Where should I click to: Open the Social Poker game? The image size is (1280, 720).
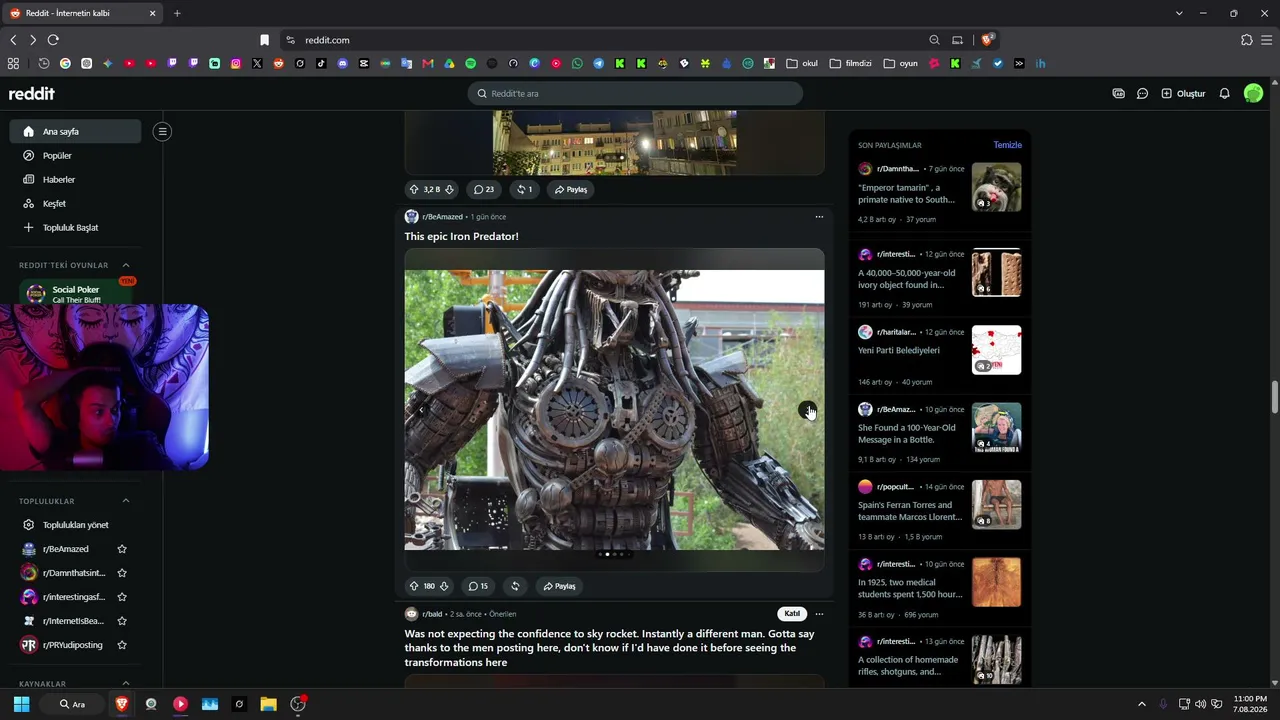(78, 294)
